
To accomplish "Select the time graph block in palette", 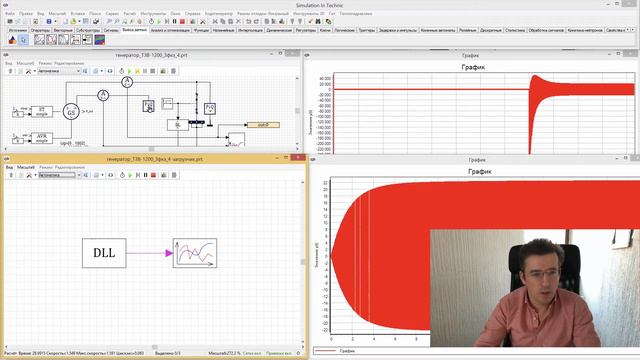I will pos(39,40).
